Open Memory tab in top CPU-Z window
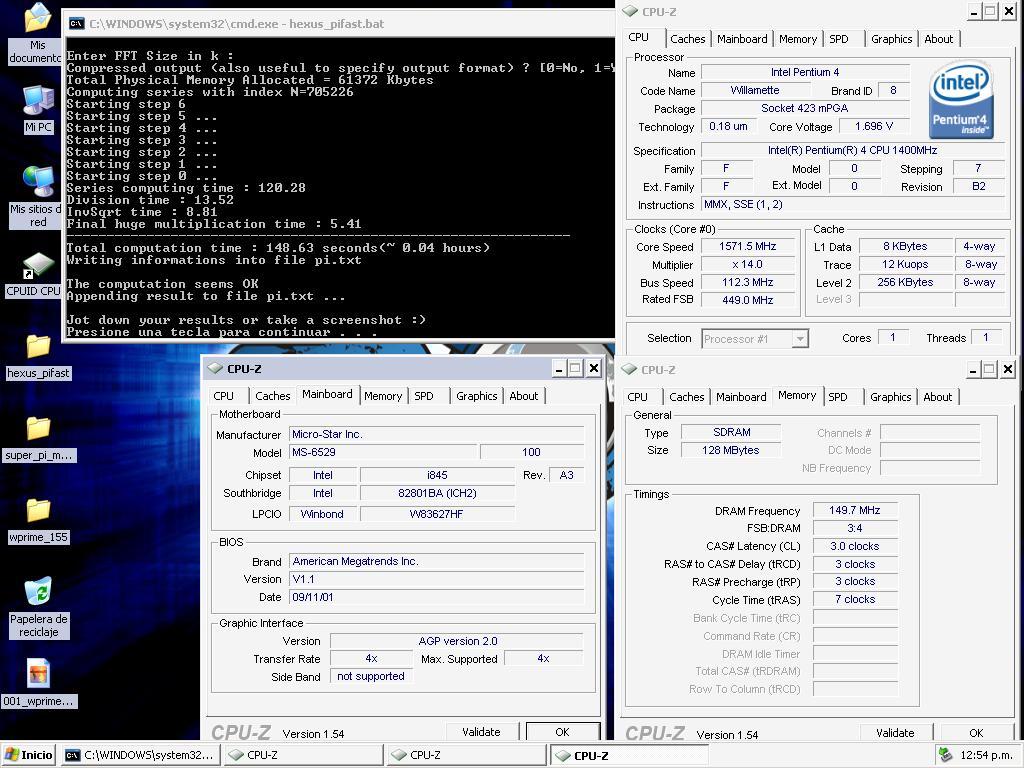 coord(797,39)
